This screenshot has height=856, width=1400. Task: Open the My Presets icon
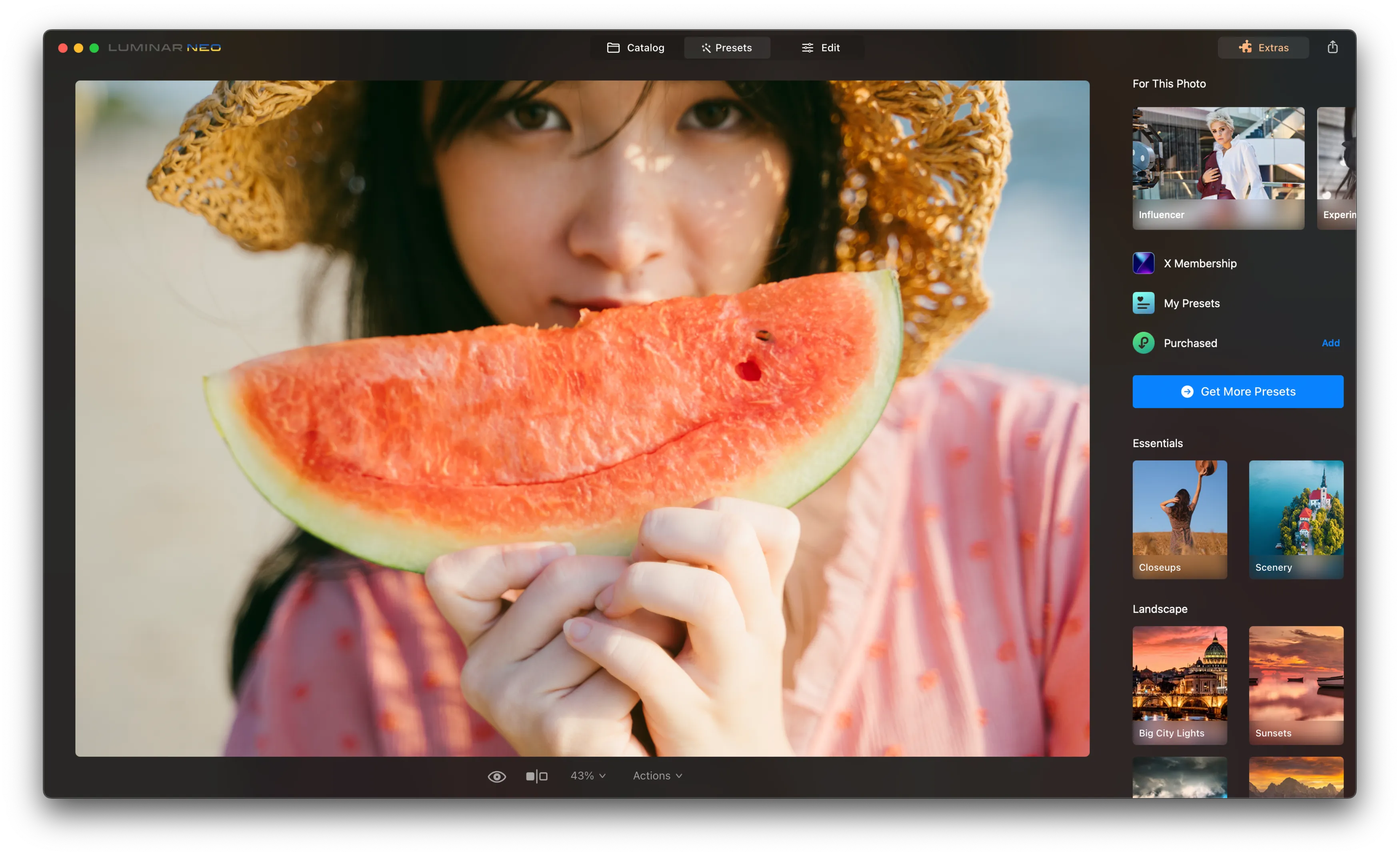point(1143,303)
